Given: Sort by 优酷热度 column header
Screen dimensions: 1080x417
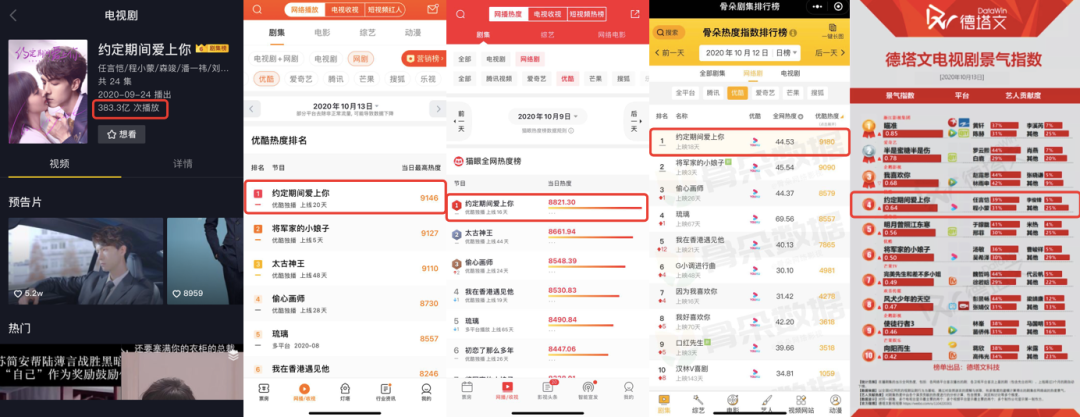Looking at the screenshot, I should click(x=829, y=117).
